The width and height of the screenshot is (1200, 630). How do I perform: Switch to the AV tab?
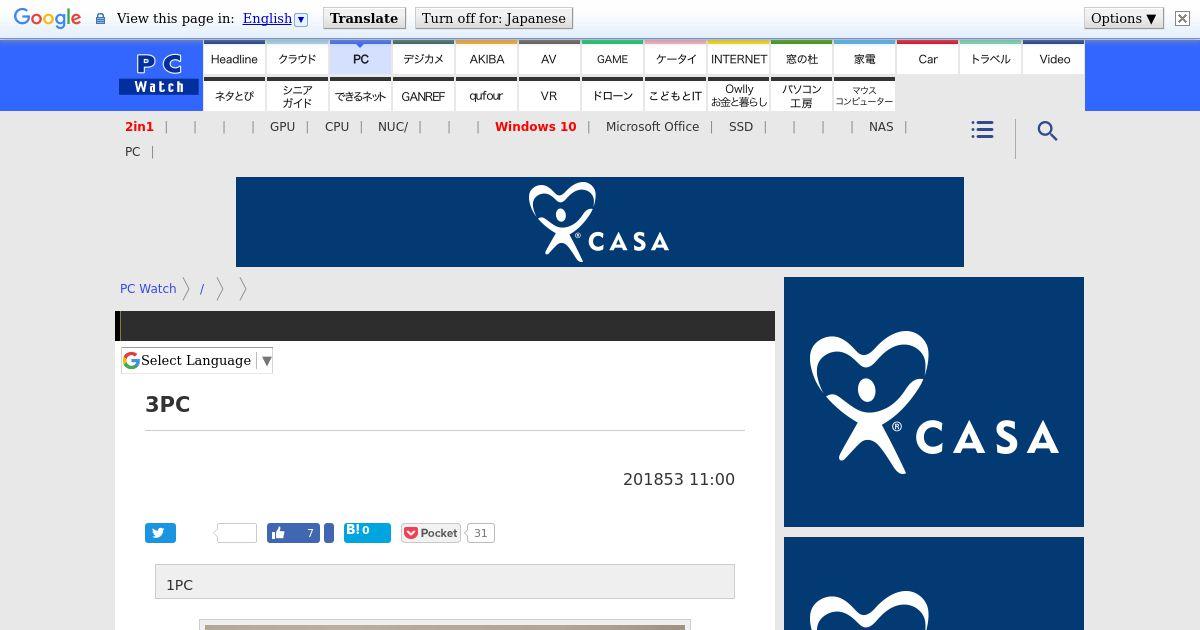(549, 59)
